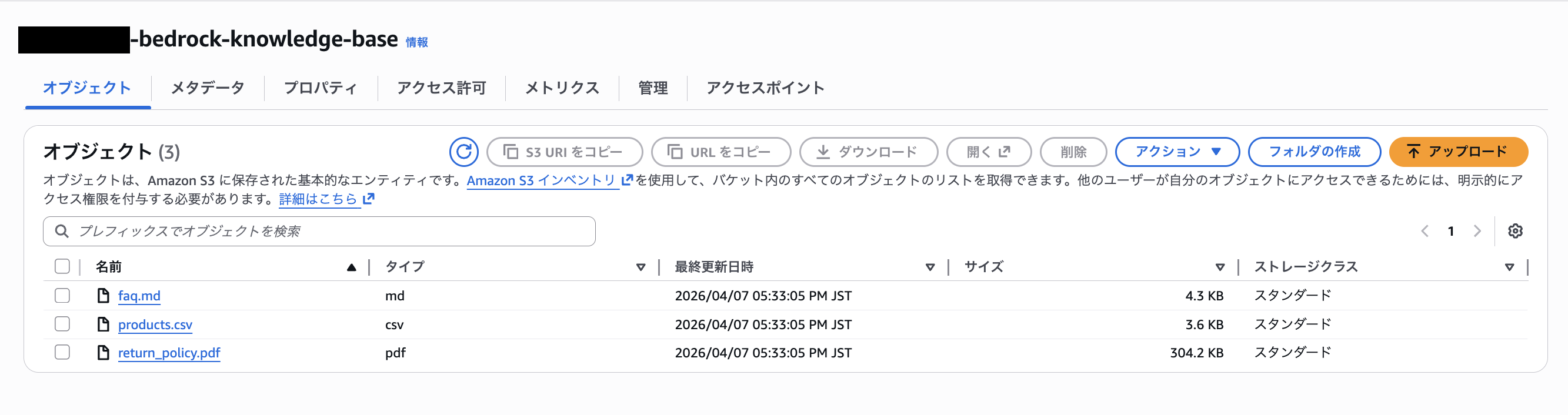1568x415 pixels.
Task: Open table preferences gear icon
Action: (x=1515, y=231)
